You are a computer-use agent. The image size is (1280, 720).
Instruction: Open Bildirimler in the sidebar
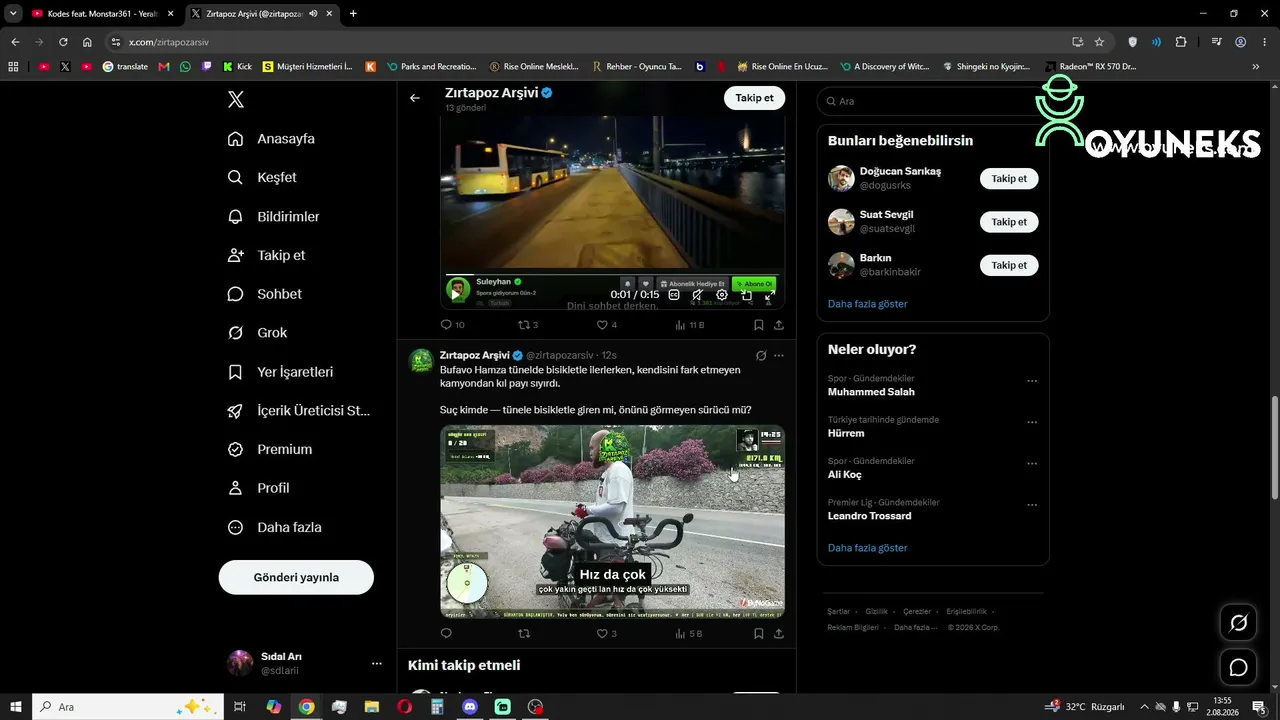(274, 216)
